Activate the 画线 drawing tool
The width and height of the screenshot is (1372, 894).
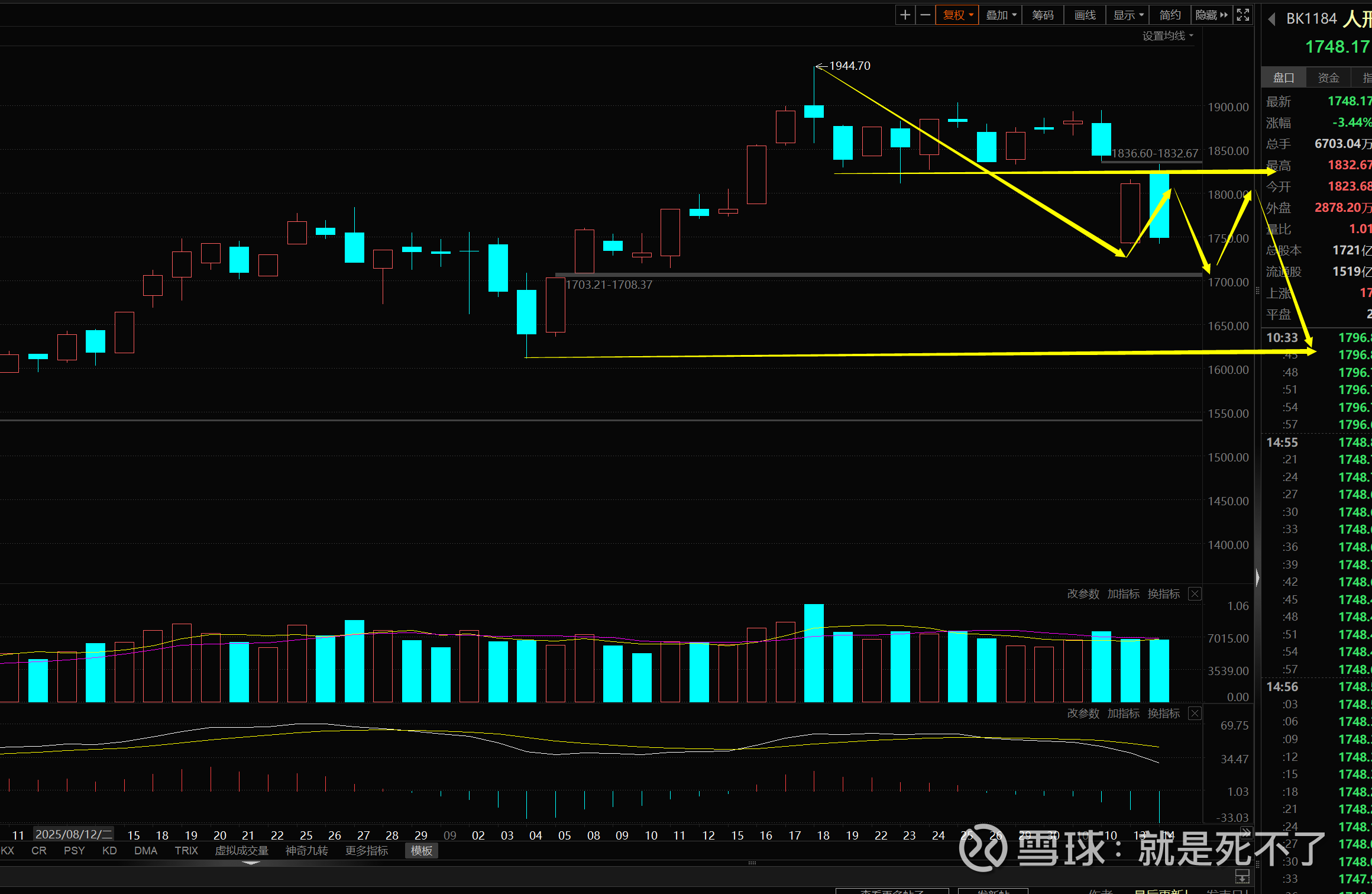coord(1085,15)
